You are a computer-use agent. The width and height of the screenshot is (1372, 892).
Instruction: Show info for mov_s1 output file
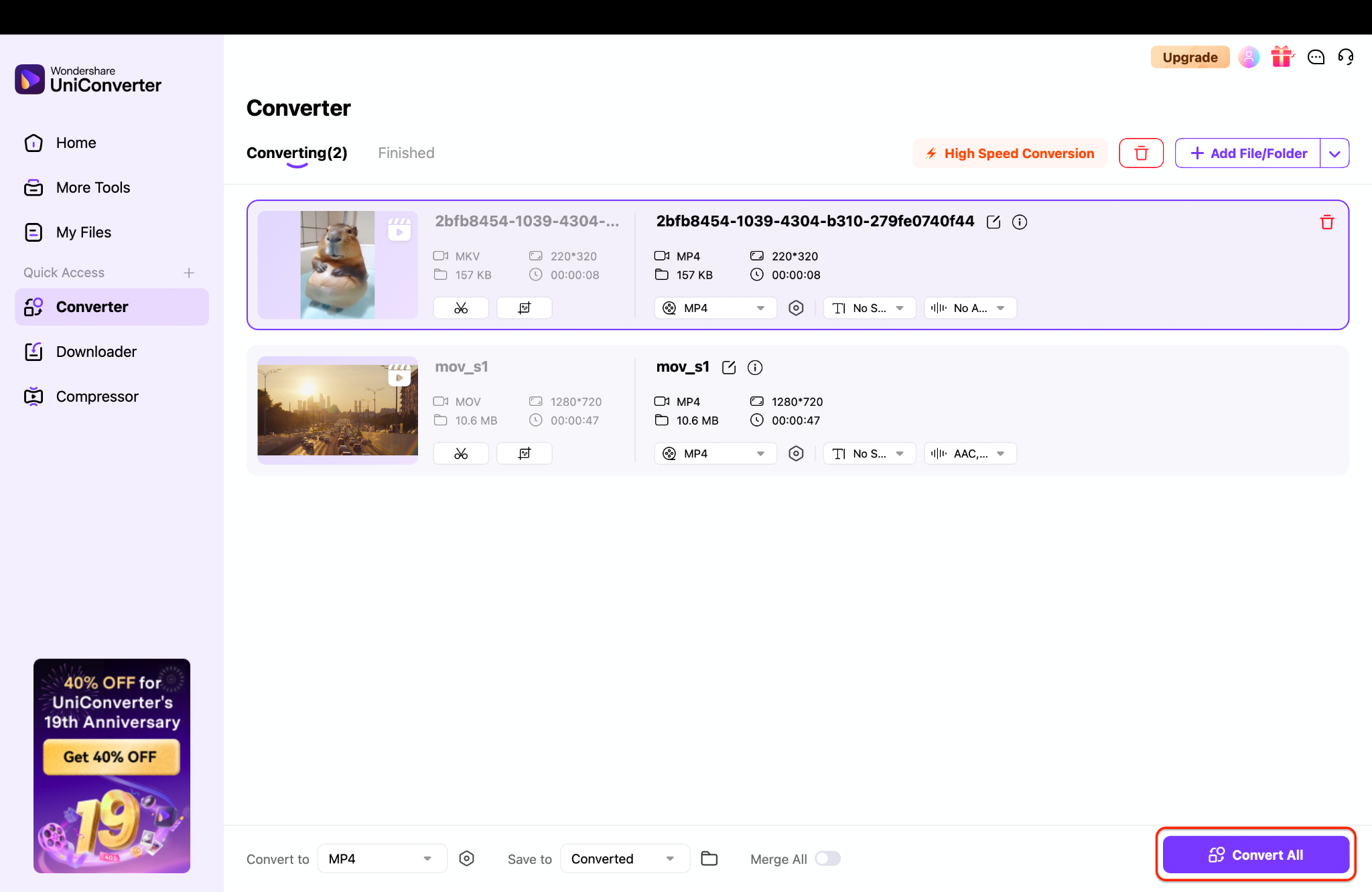coord(755,368)
